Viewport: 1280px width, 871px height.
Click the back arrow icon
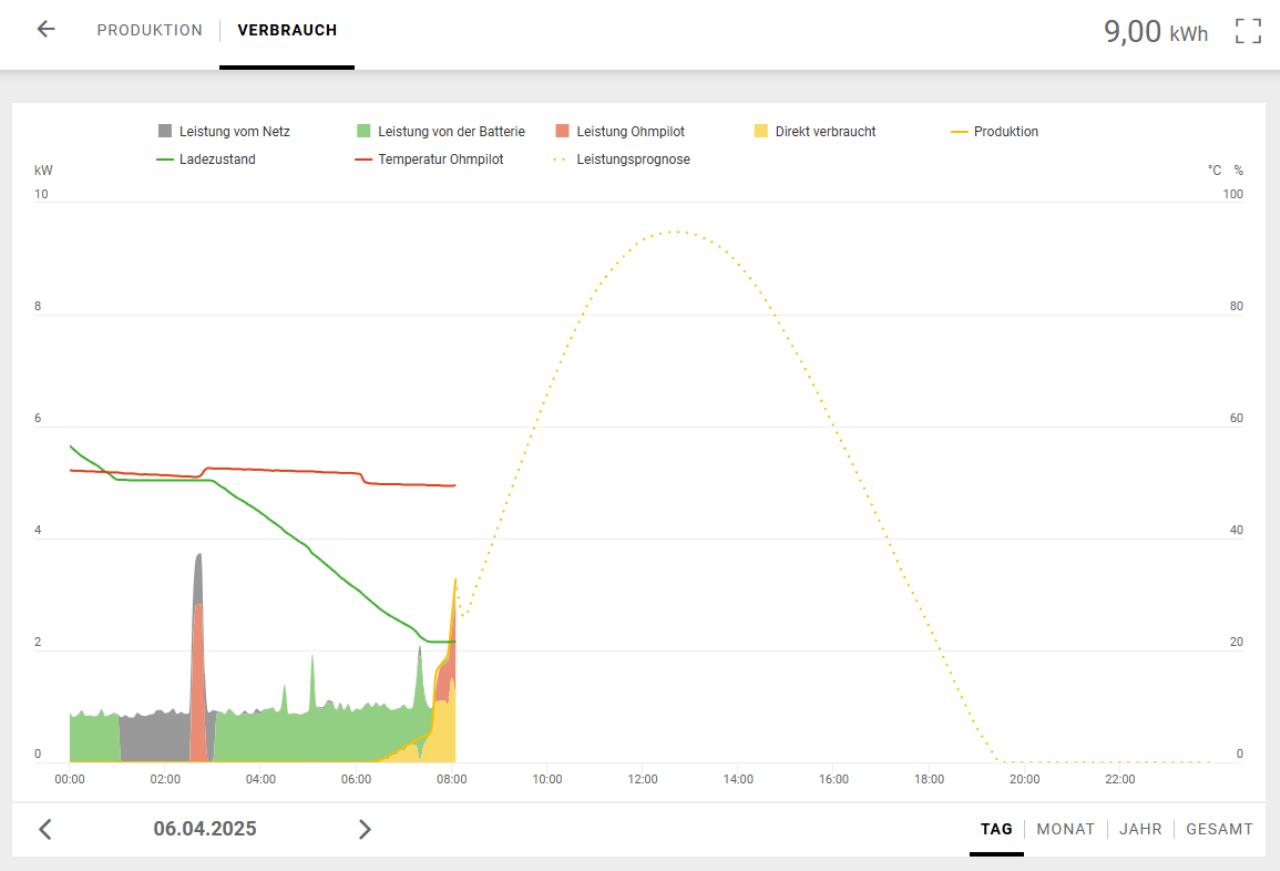point(45,29)
